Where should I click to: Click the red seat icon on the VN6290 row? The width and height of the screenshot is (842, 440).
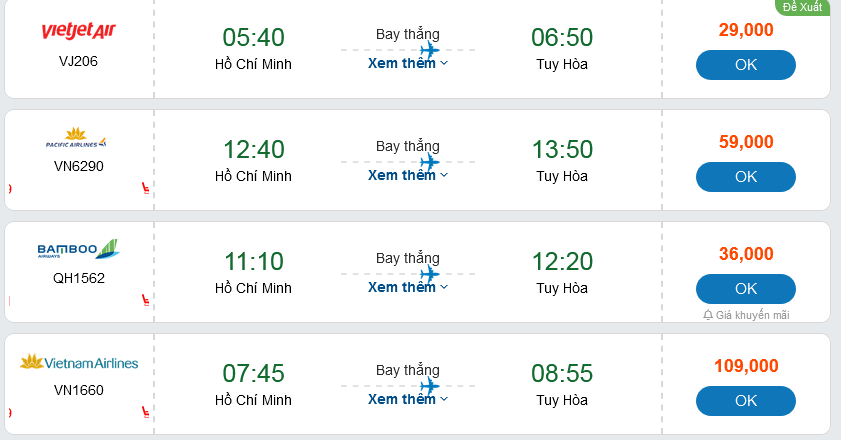tap(145, 187)
